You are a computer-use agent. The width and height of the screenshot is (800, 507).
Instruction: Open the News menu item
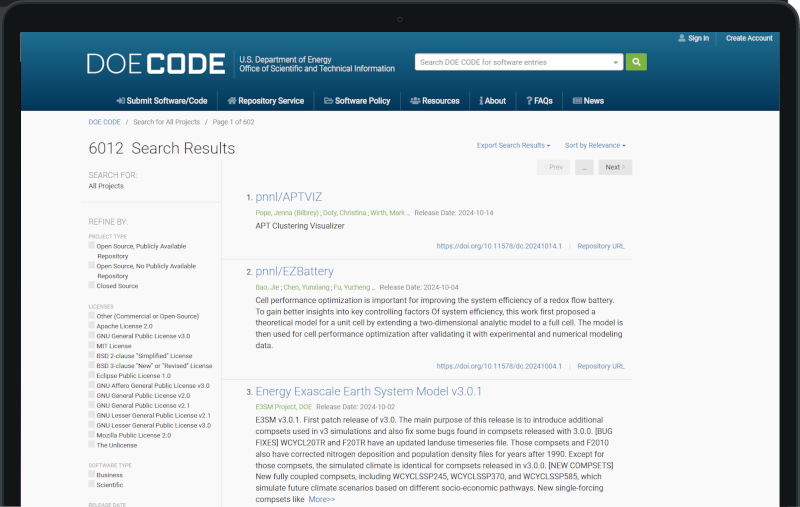tap(588, 101)
